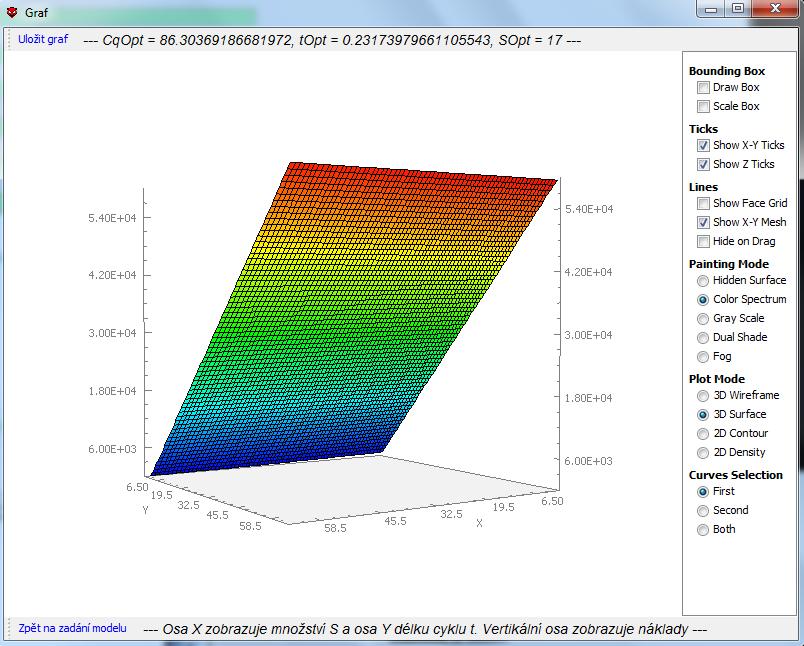Image resolution: width=804 pixels, height=646 pixels.
Task: Click the X axis letter label
Action: [479, 523]
